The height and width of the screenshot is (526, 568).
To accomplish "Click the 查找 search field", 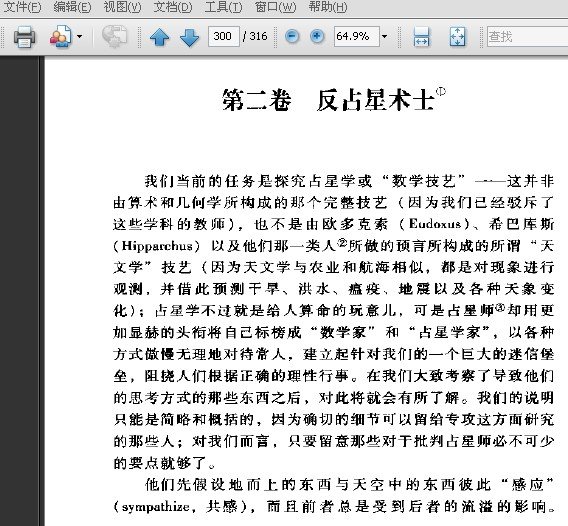I will tap(527, 36).
